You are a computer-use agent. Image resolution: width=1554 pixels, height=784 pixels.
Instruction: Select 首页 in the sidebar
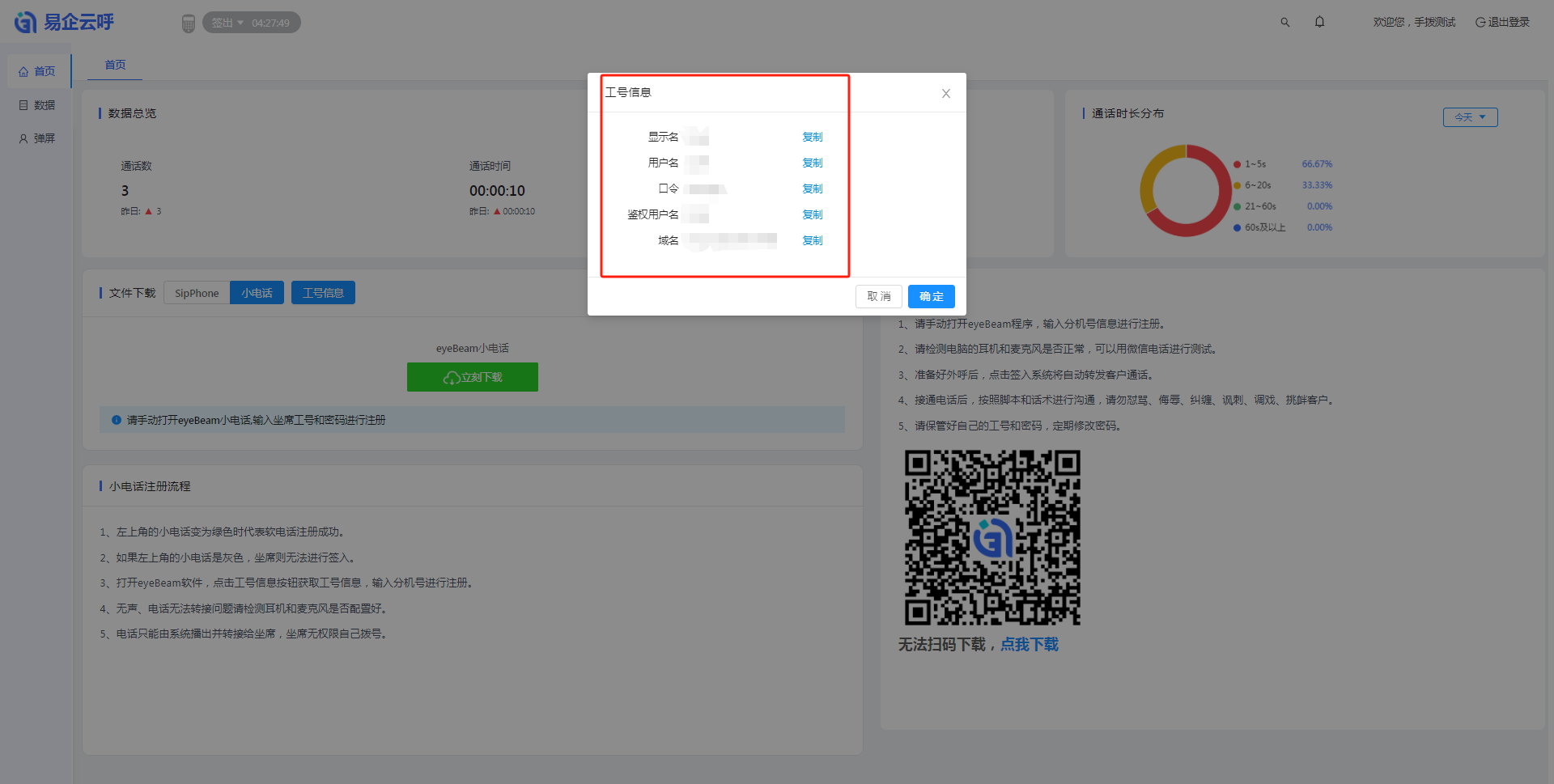tap(37, 71)
